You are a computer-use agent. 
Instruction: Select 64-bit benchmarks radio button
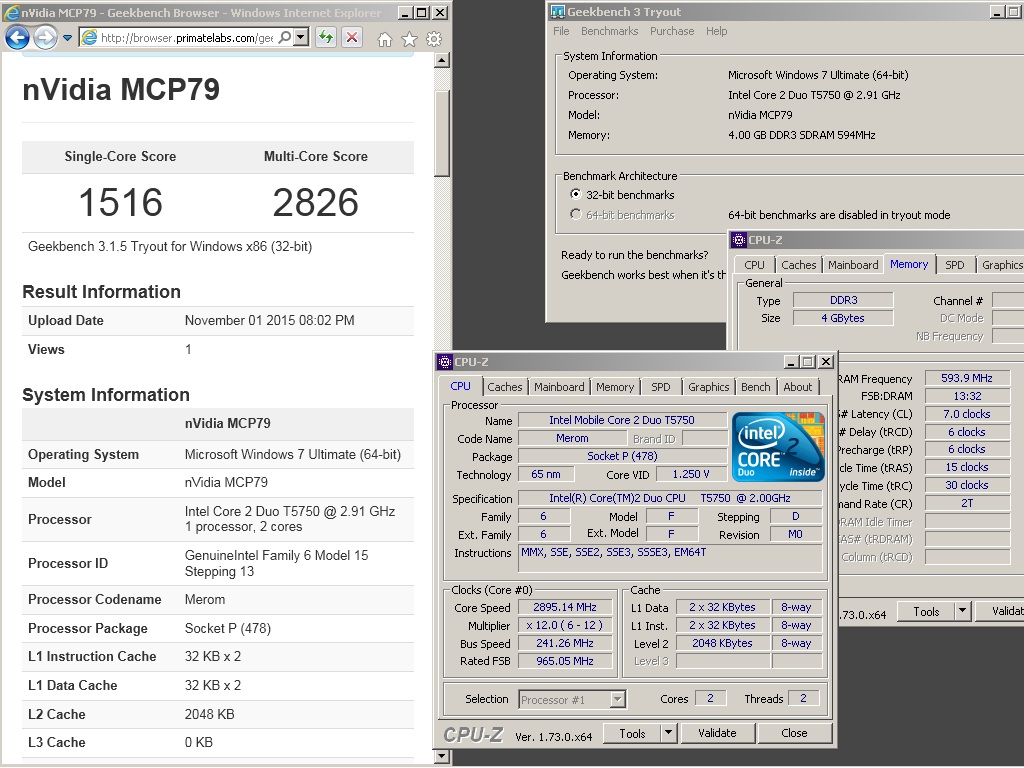pyautogui.click(x=575, y=214)
